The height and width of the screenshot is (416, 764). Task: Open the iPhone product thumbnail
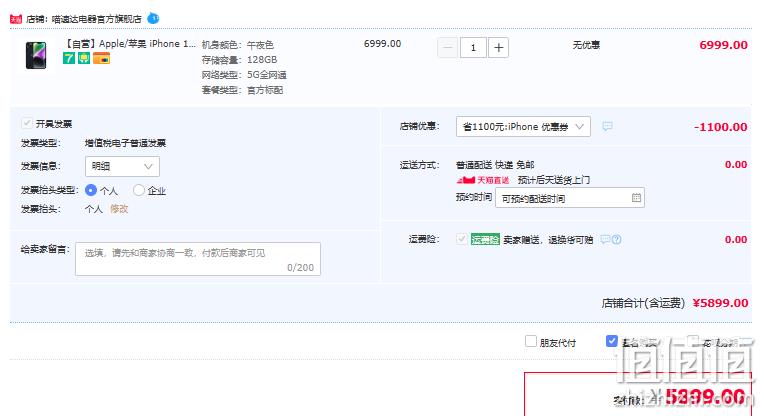[36, 55]
